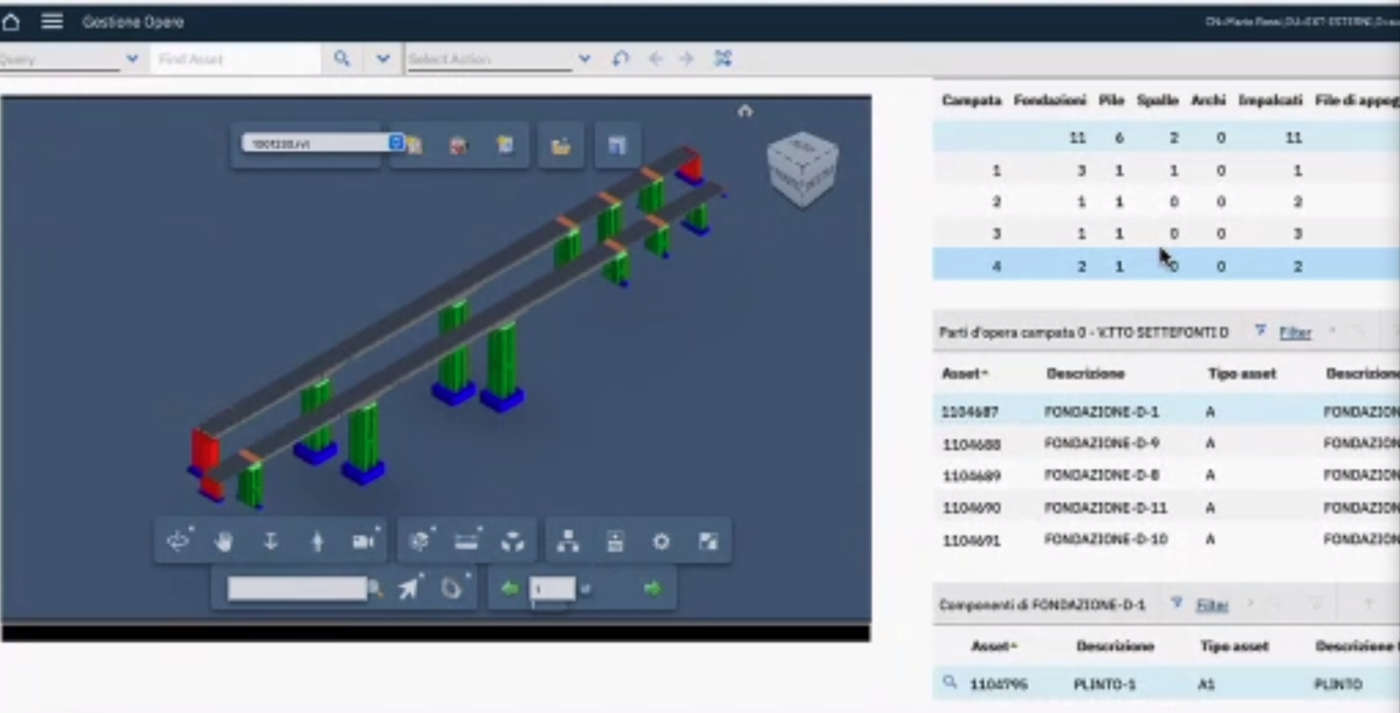The image size is (1400, 713).
Task: Reset the view with the home icon
Action: pyautogui.click(x=745, y=111)
